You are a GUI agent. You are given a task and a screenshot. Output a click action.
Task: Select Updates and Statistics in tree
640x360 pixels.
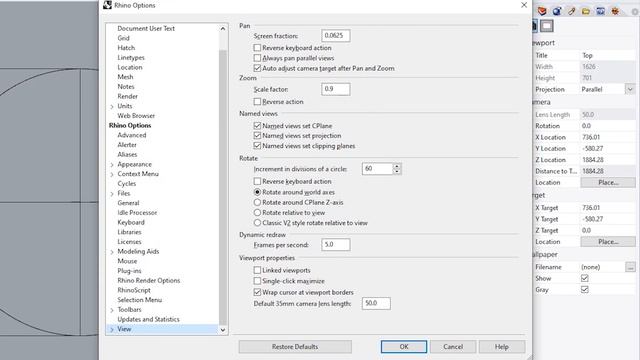(x=148, y=319)
